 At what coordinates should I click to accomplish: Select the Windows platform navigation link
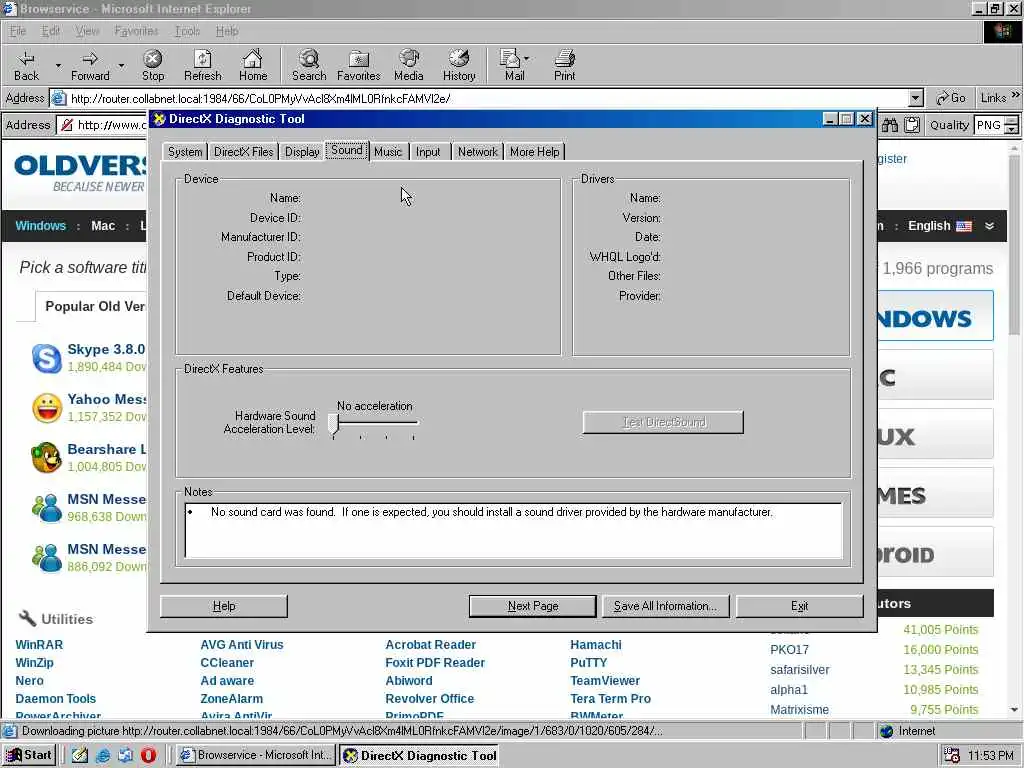(40, 226)
